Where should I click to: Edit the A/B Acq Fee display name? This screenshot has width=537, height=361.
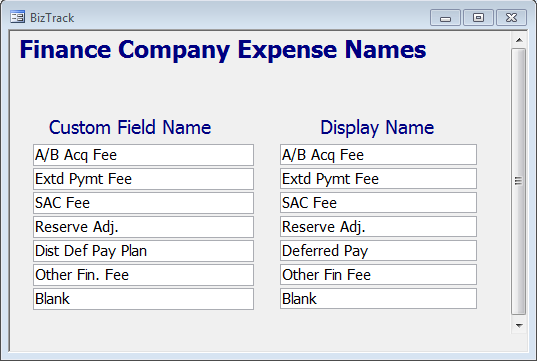pos(378,155)
